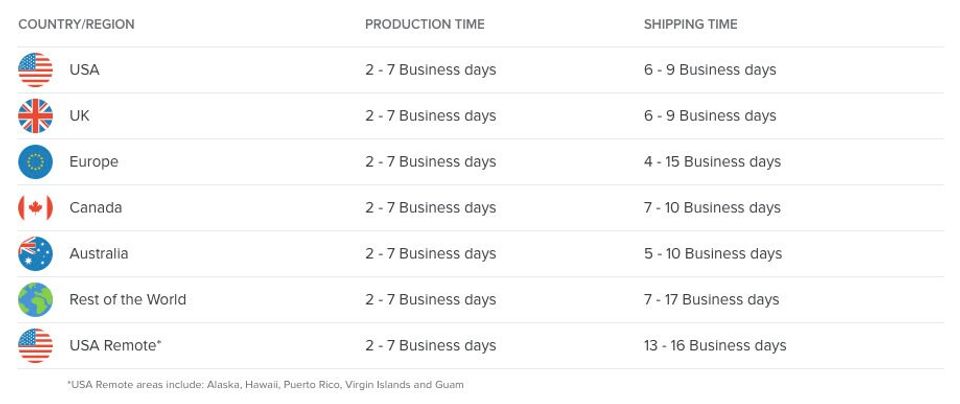Click the USA Remote* region label
Image resolution: width=960 pixels, height=404 pixels.
[x=115, y=346]
